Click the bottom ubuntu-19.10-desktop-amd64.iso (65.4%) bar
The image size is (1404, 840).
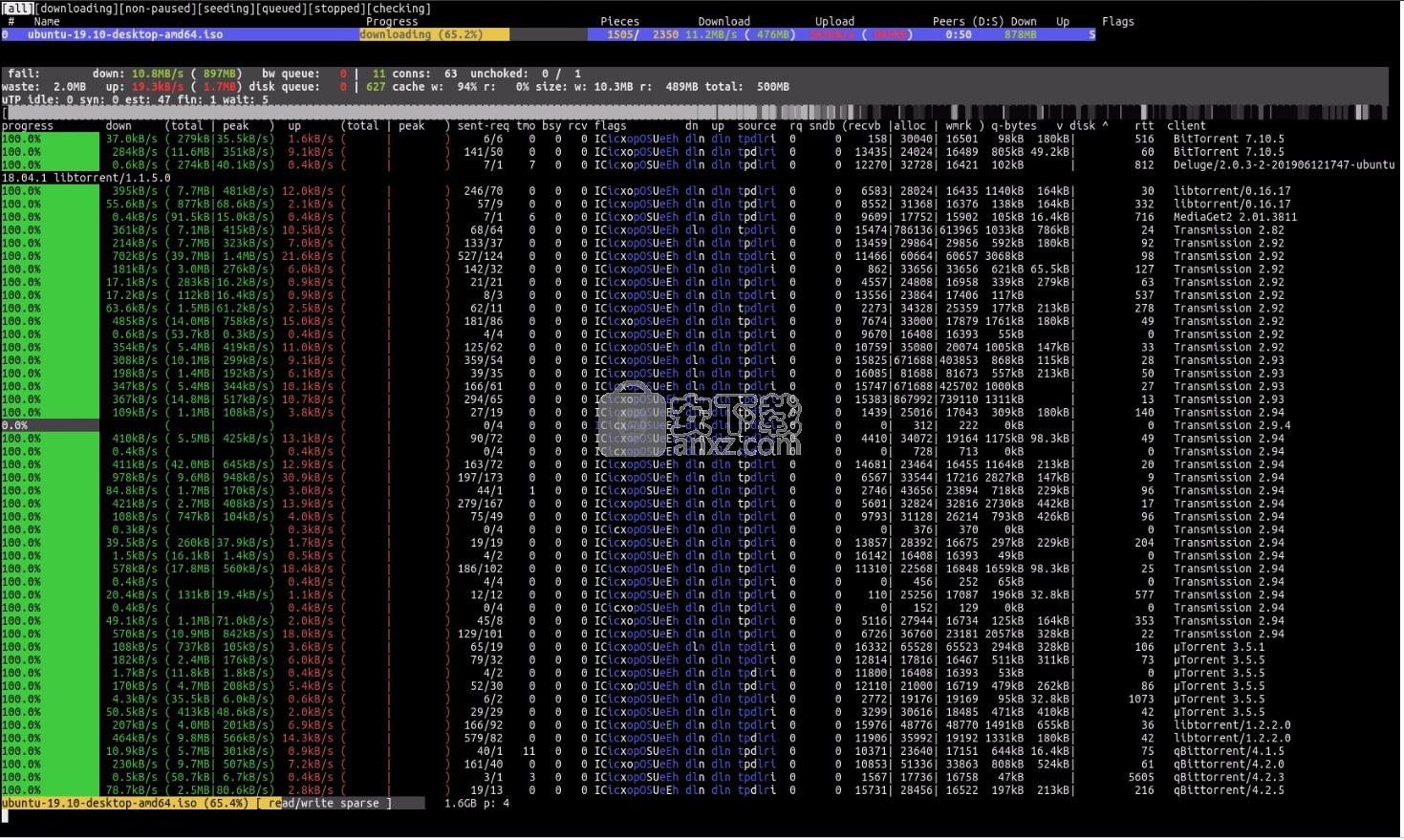[x=125, y=804]
